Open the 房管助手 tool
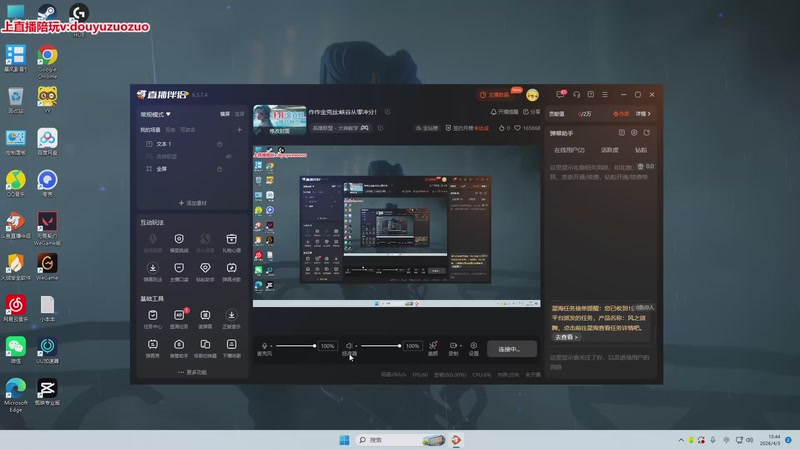The image size is (800, 450). pos(179,344)
